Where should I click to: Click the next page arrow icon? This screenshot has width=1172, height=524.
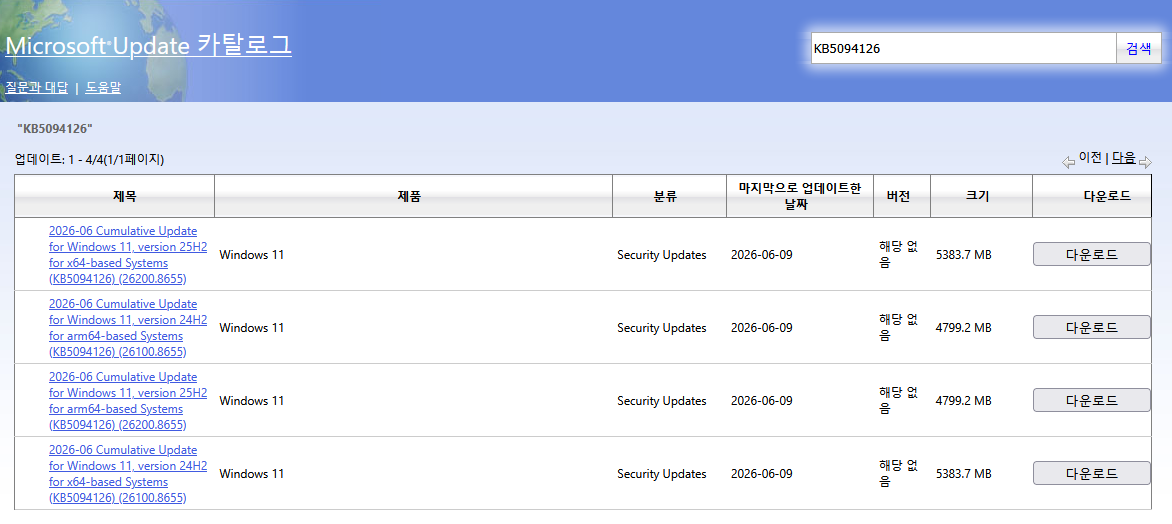1145,161
